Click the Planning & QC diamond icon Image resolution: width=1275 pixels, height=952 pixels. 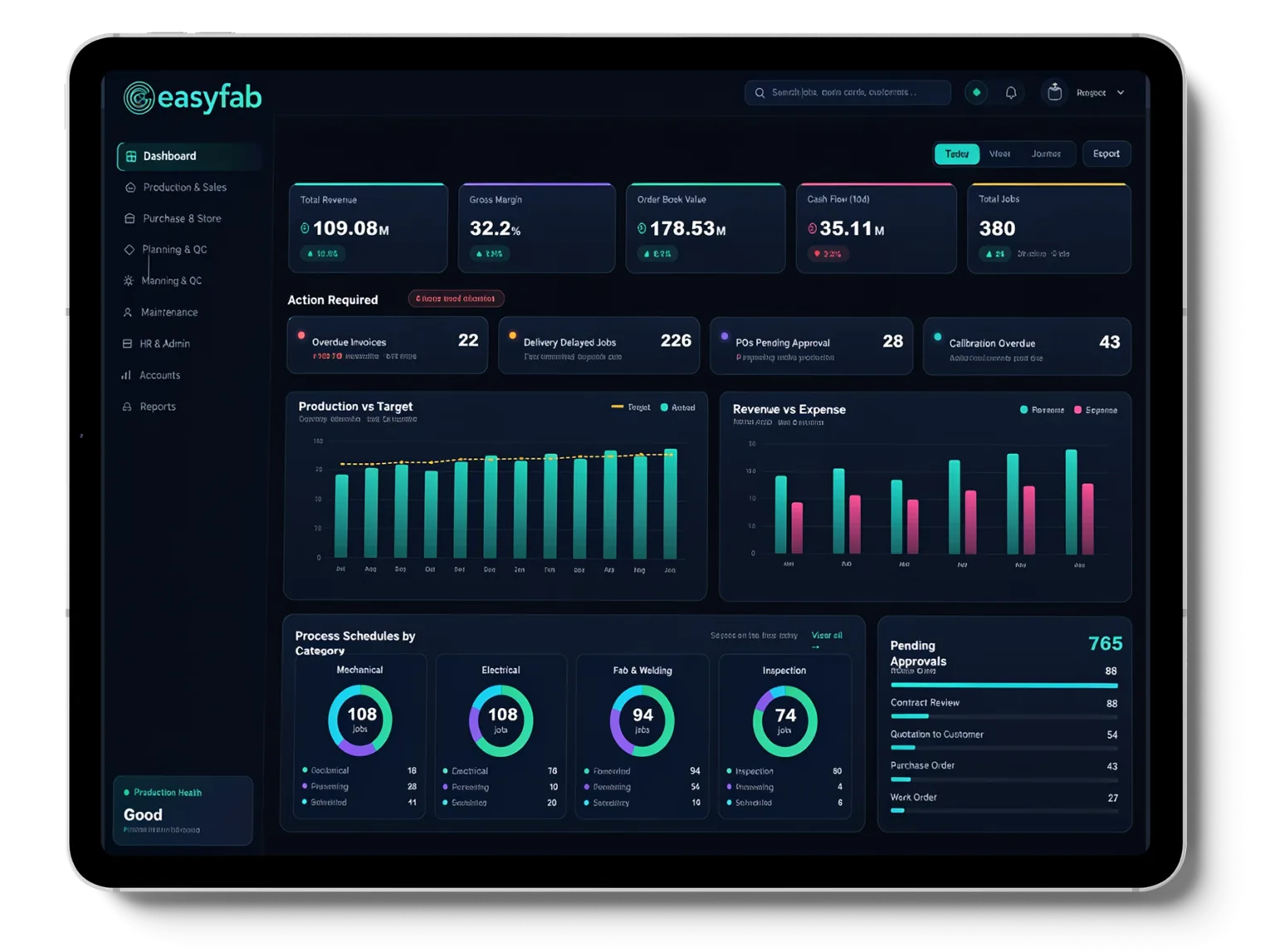[129, 249]
